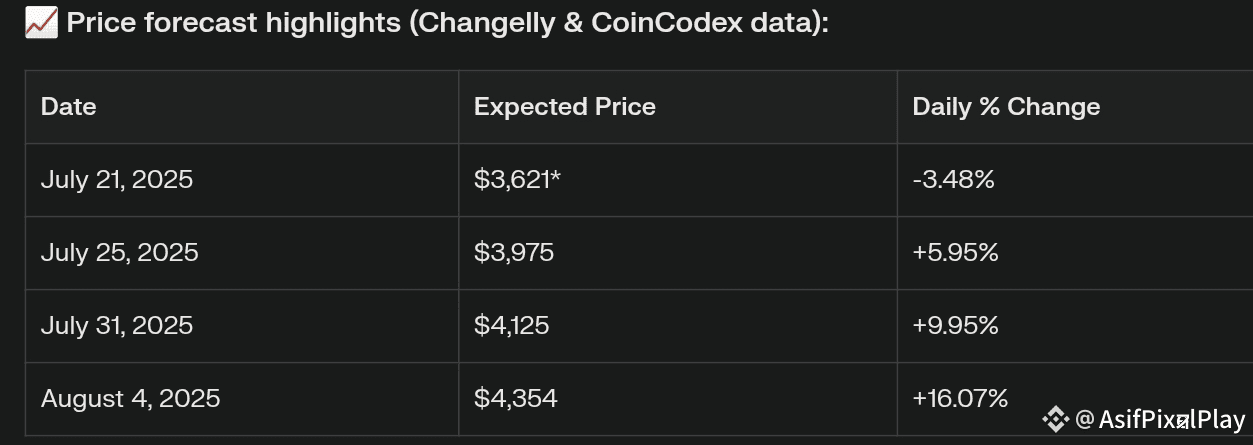
Task: Select the July 25, 2025 date cell
Action: (120, 253)
